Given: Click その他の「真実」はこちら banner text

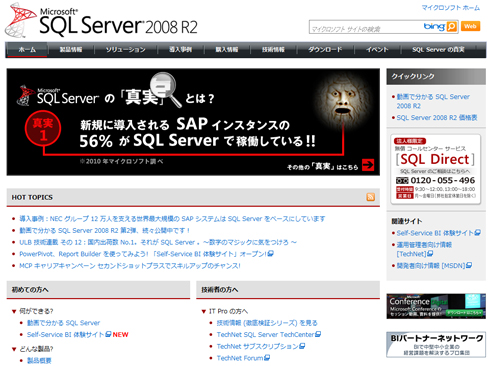Looking at the screenshot, I should pyautogui.click(x=322, y=166).
